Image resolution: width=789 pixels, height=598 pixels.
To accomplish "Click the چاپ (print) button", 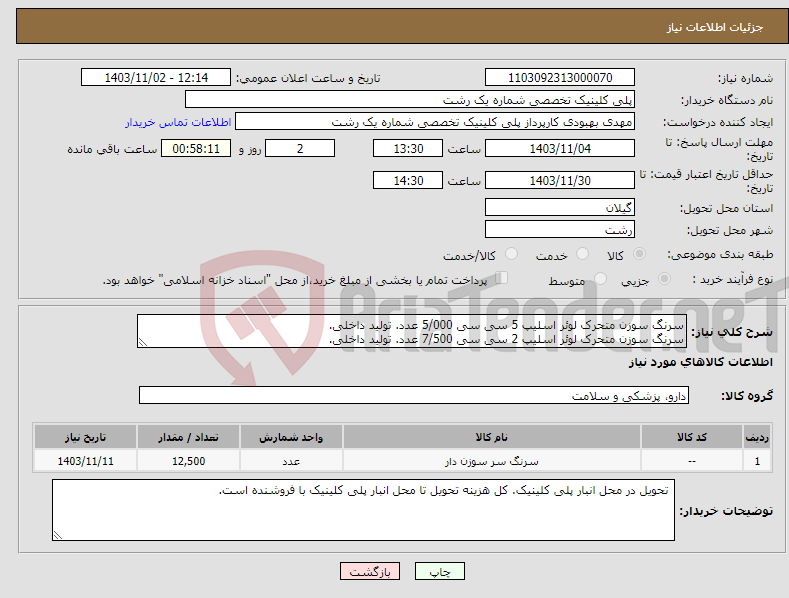I will (x=439, y=571).
